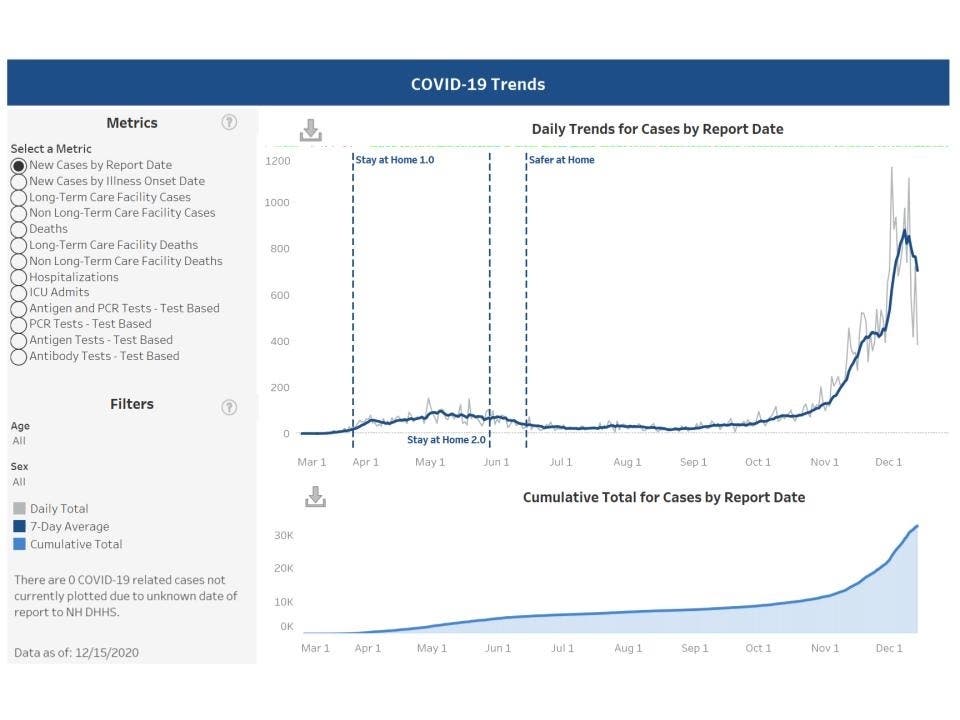Select the ICU Admits metric
Image resolution: width=960 pixels, height=720 pixels.
click(x=17, y=292)
